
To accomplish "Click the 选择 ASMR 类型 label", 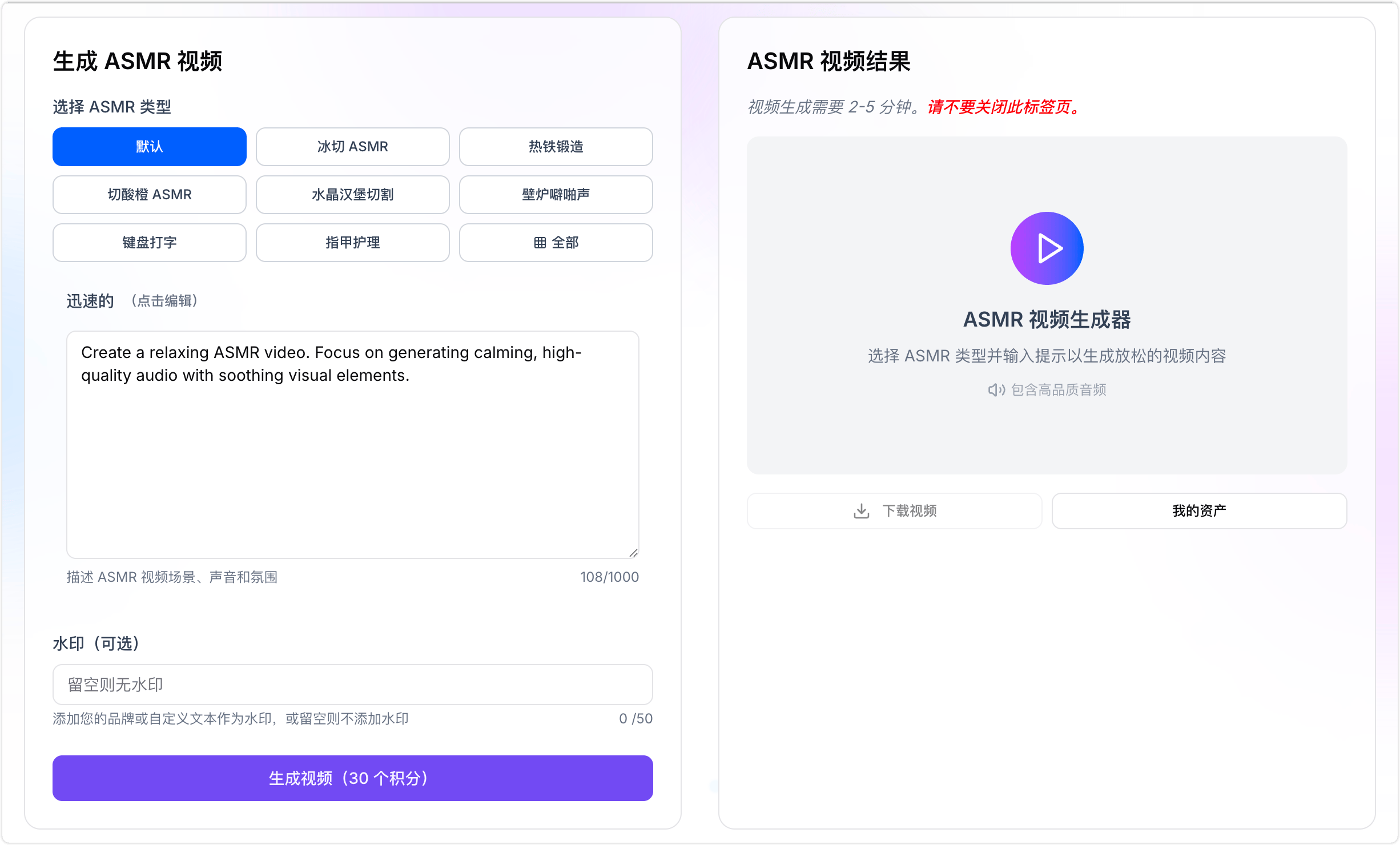I will tap(112, 107).
